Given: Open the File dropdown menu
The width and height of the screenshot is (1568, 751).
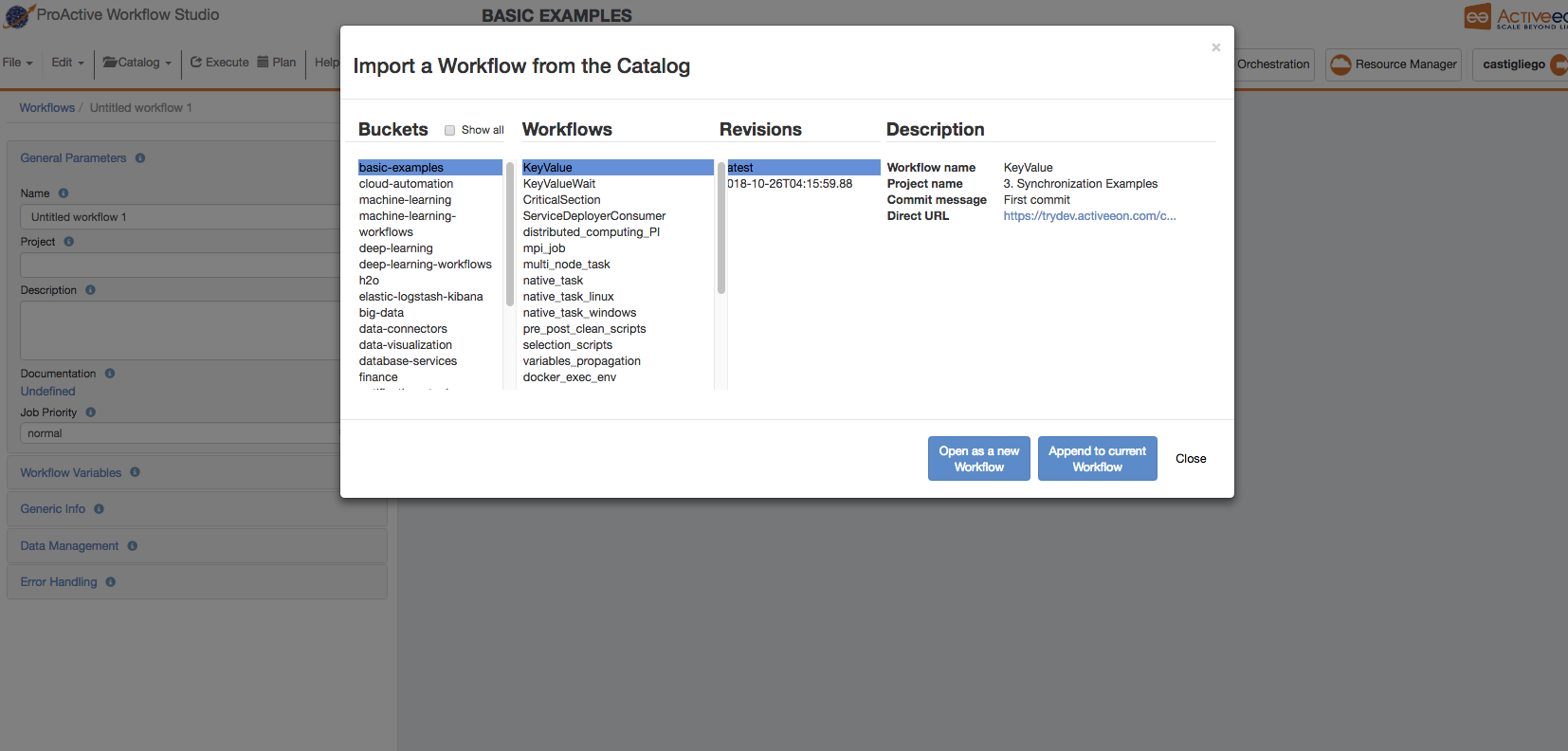Looking at the screenshot, I should point(18,63).
